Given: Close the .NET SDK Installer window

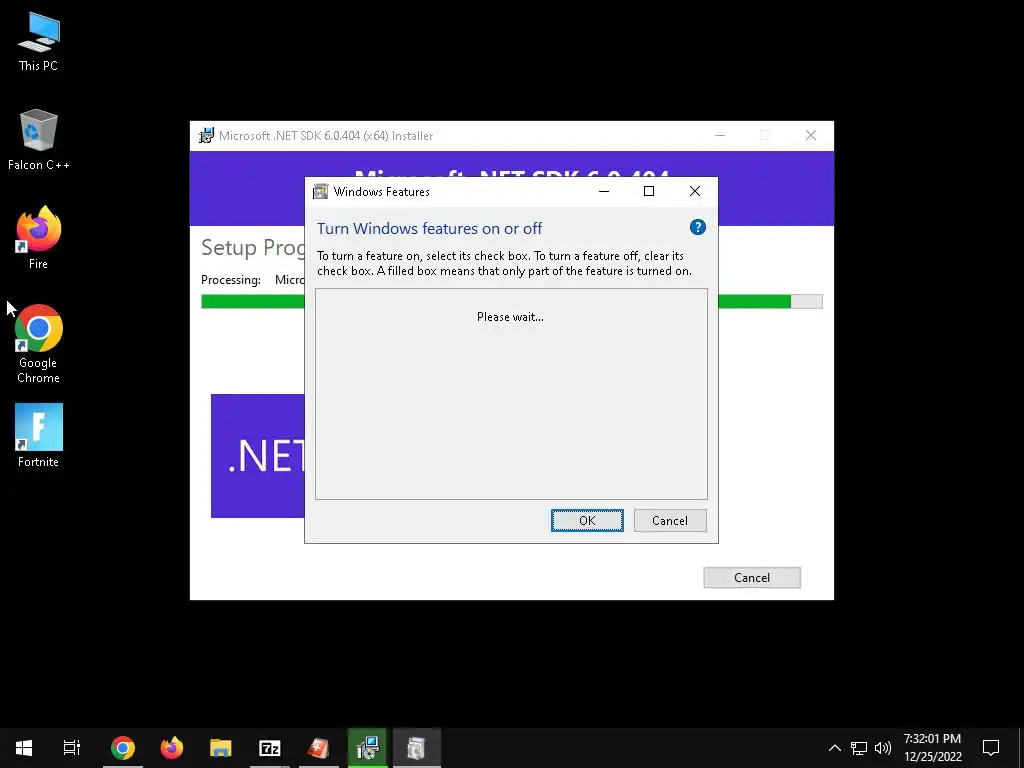Looking at the screenshot, I should tap(811, 135).
